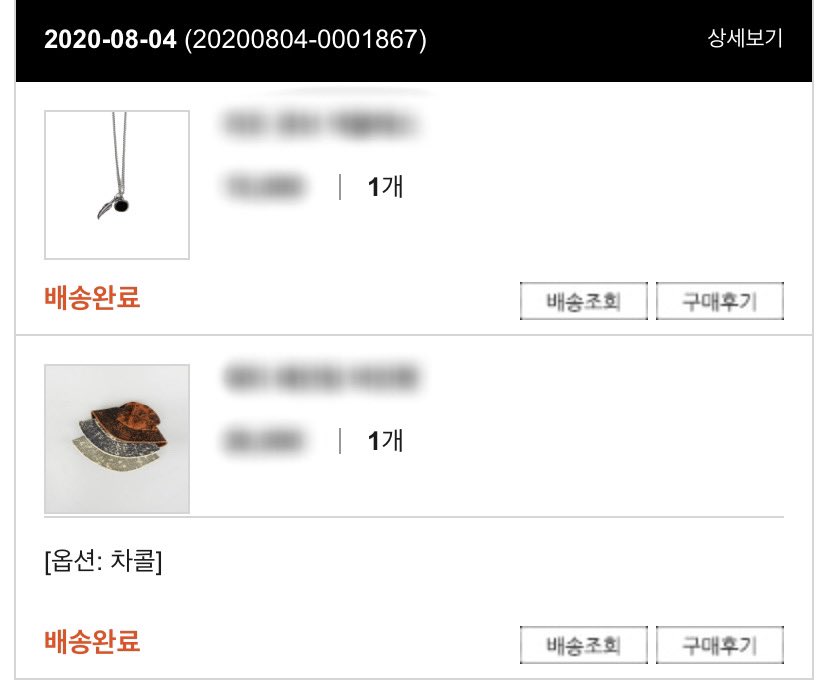The height and width of the screenshot is (683, 828).
Task: Click 배송조회 for the necklace order
Action: [x=583, y=299]
